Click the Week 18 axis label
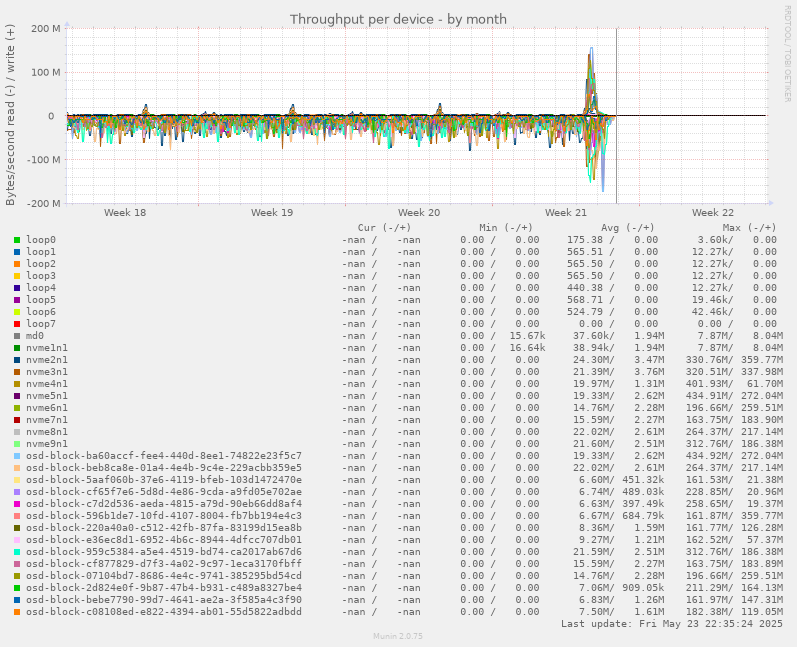Viewport: 797px width, 647px height. point(125,212)
